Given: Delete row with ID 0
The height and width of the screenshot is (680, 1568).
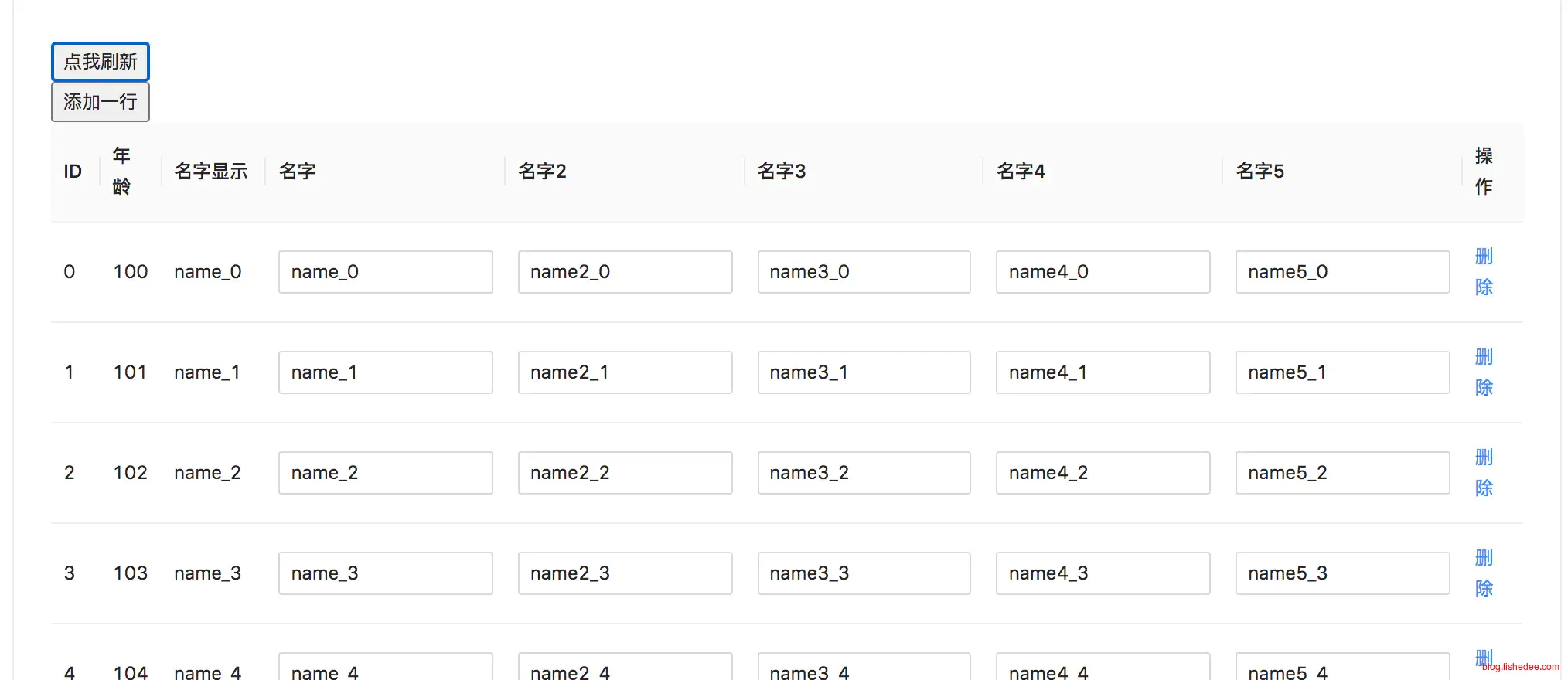Looking at the screenshot, I should [1483, 272].
